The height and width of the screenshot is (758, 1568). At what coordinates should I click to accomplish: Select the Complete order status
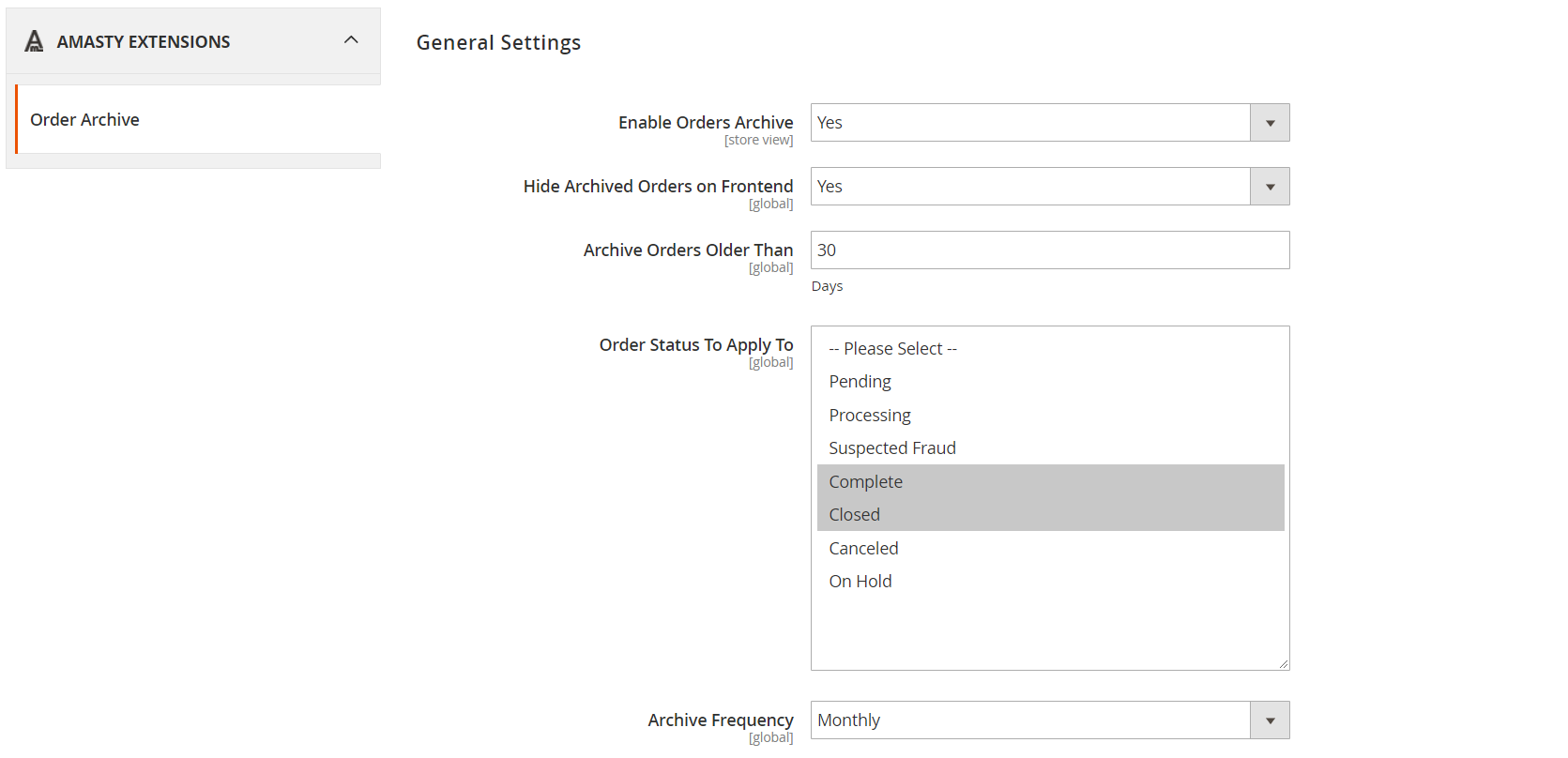(x=1050, y=482)
